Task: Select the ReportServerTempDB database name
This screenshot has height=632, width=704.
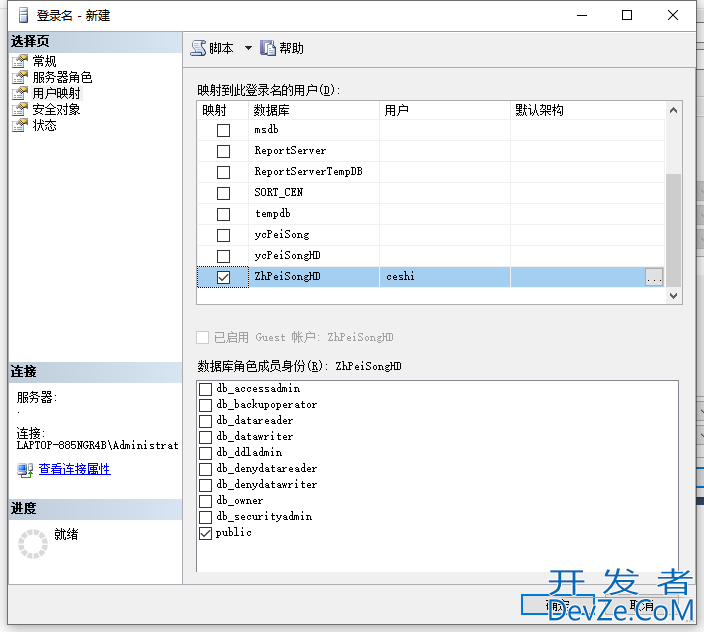Action: tap(308, 171)
